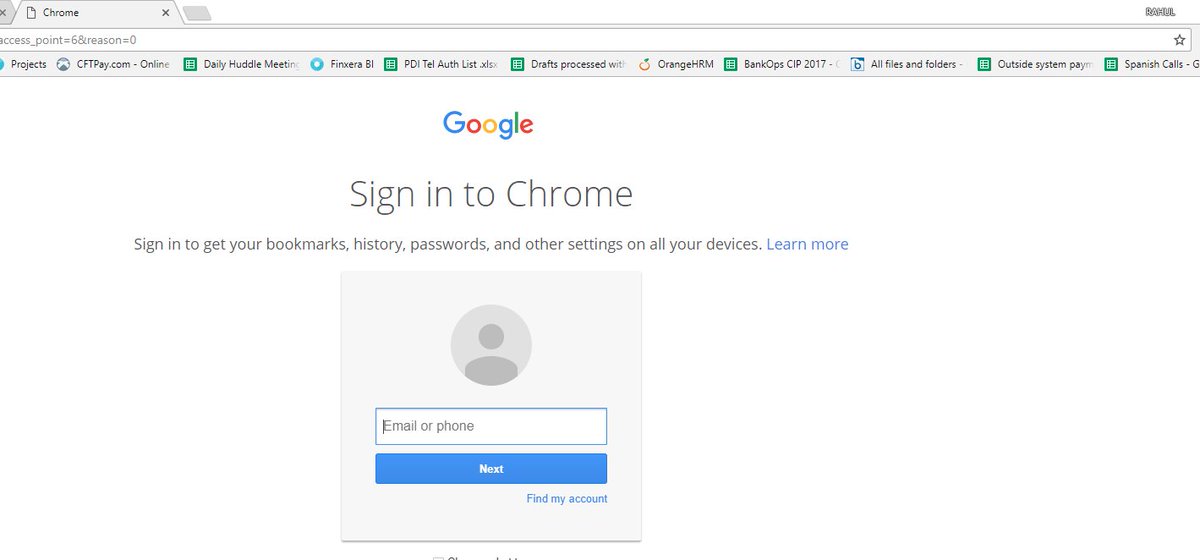Screen dimensions: 1200x560
Task: Open the RAHUL profile button
Action: coord(1159,11)
